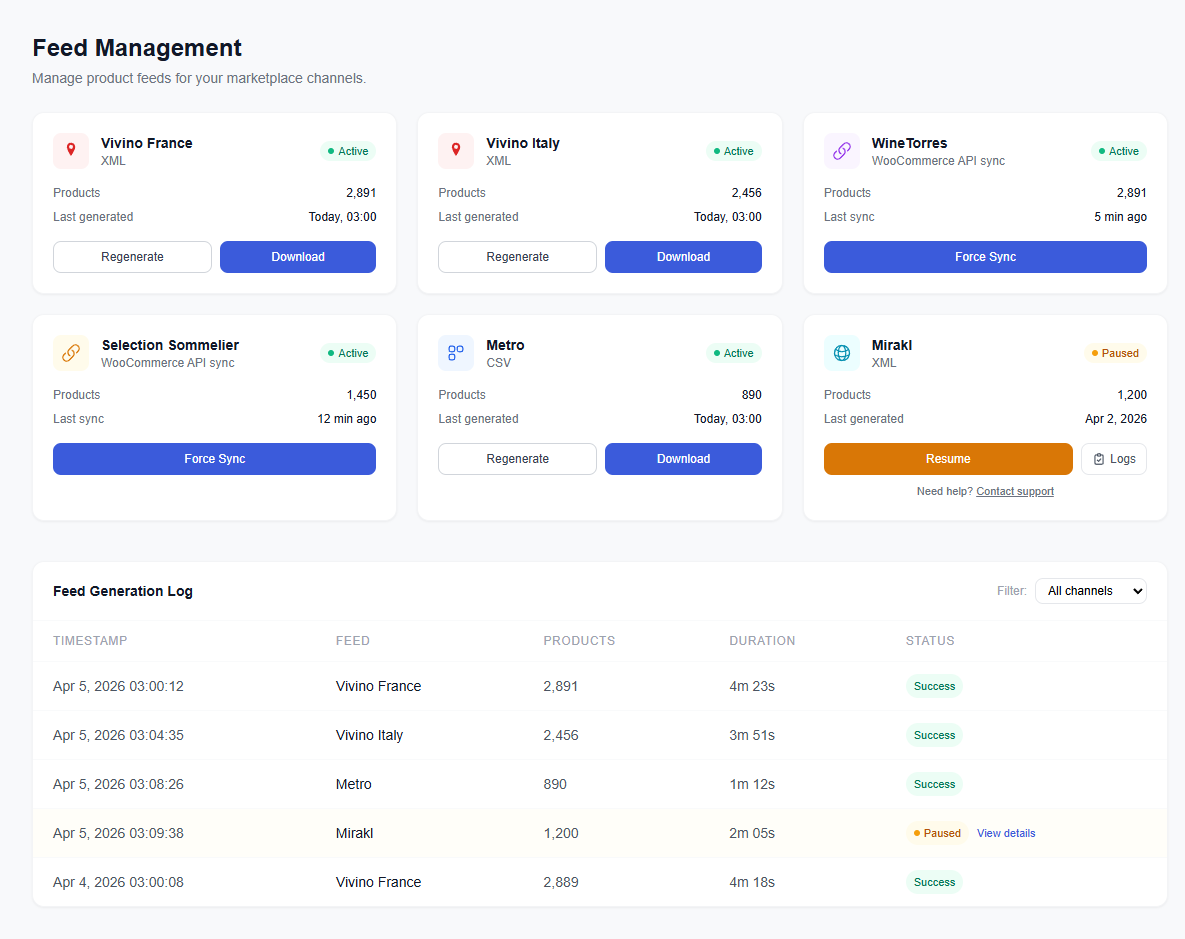Image resolution: width=1185 pixels, height=939 pixels.
Task: Click the WineTorres card title
Action: 909,143
